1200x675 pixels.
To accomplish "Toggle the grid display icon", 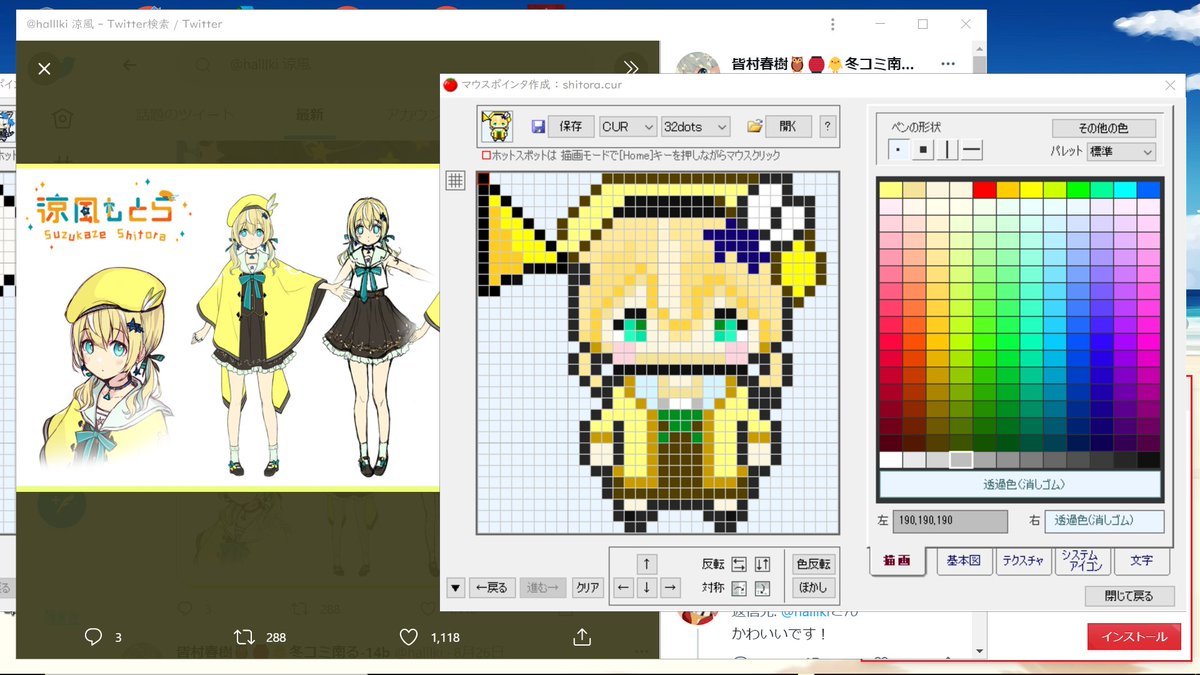I will pos(455,180).
